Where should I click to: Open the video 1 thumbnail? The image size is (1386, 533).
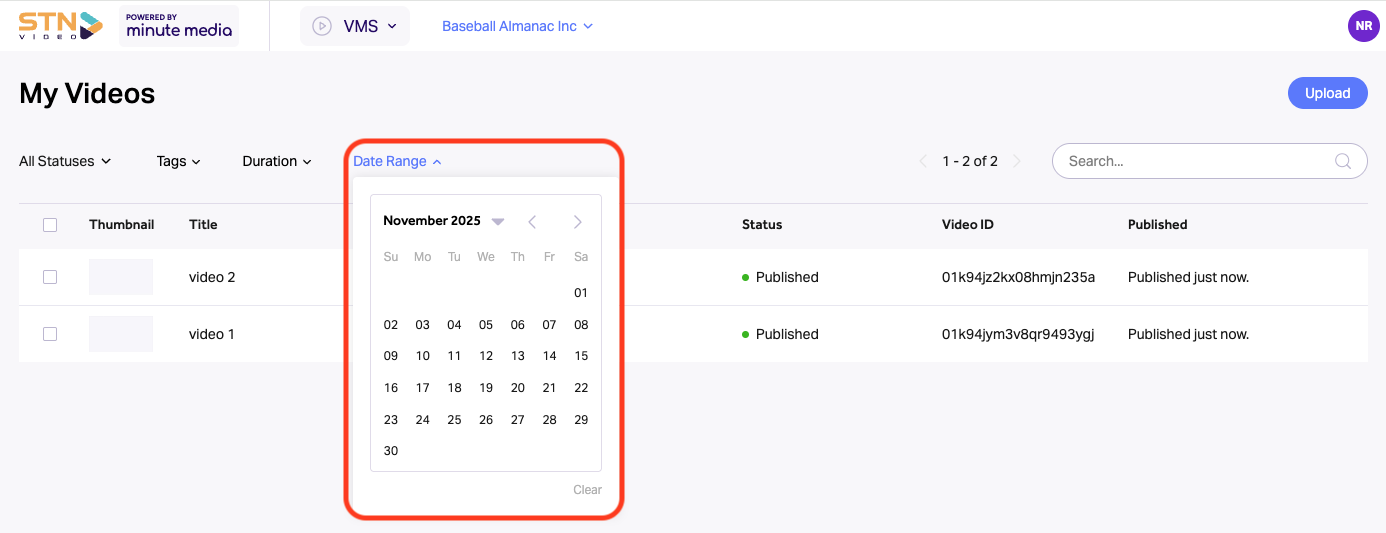[x=121, y=334]
